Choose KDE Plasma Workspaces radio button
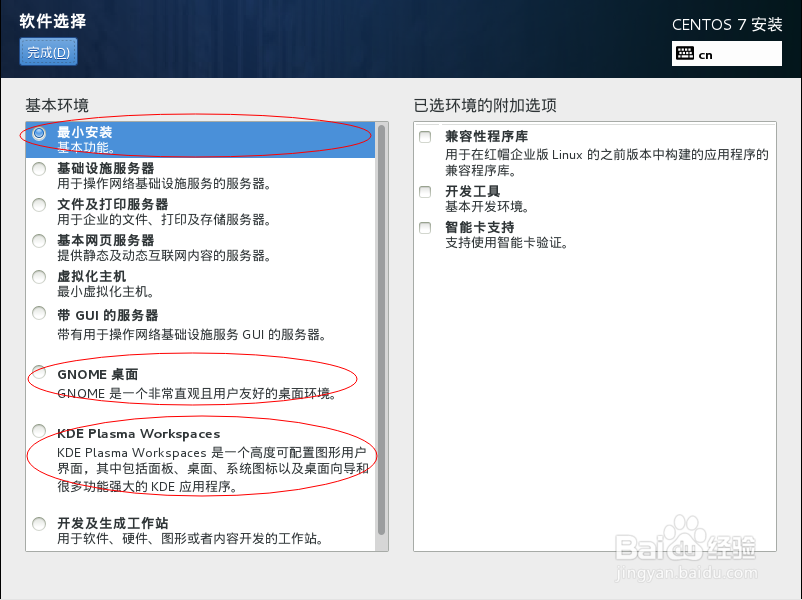 (x=39, y=431)
